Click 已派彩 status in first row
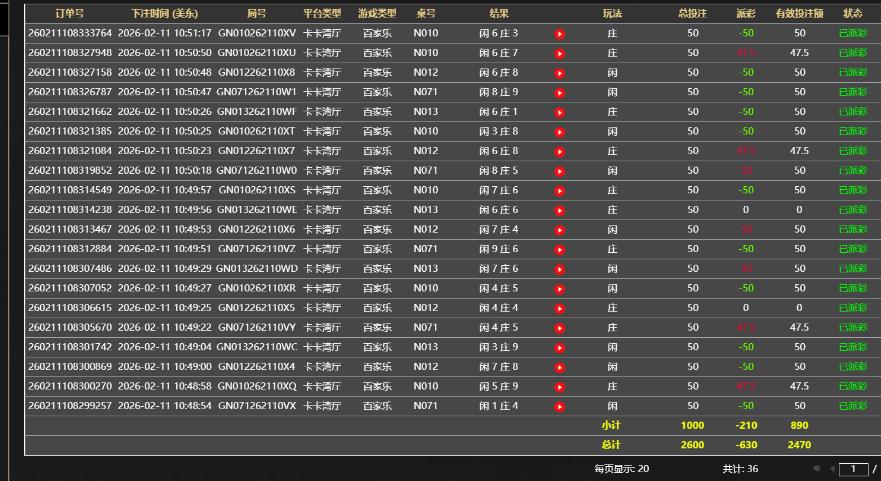 click(852, 34)
